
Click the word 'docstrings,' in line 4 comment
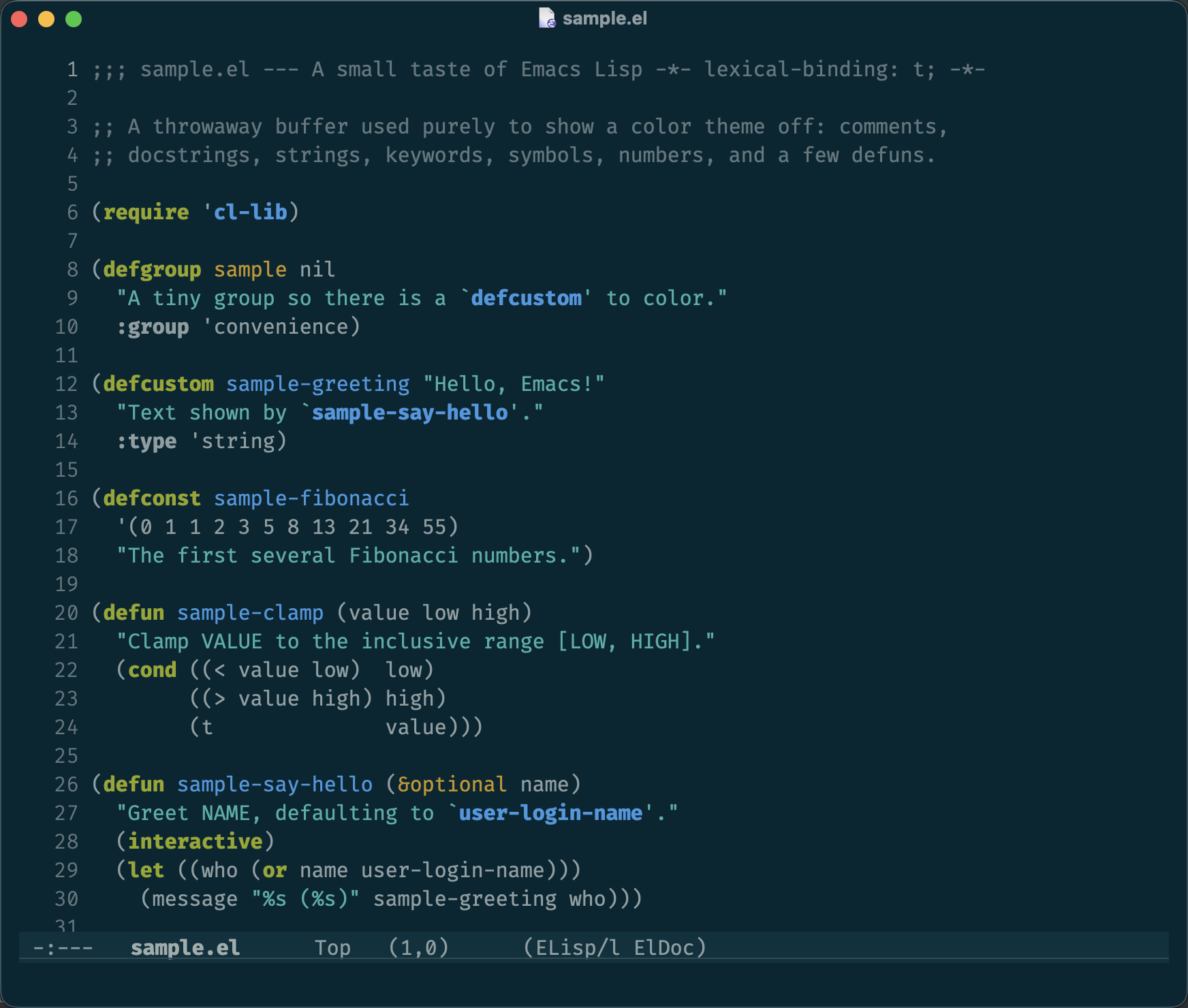(x=195, y=155)
